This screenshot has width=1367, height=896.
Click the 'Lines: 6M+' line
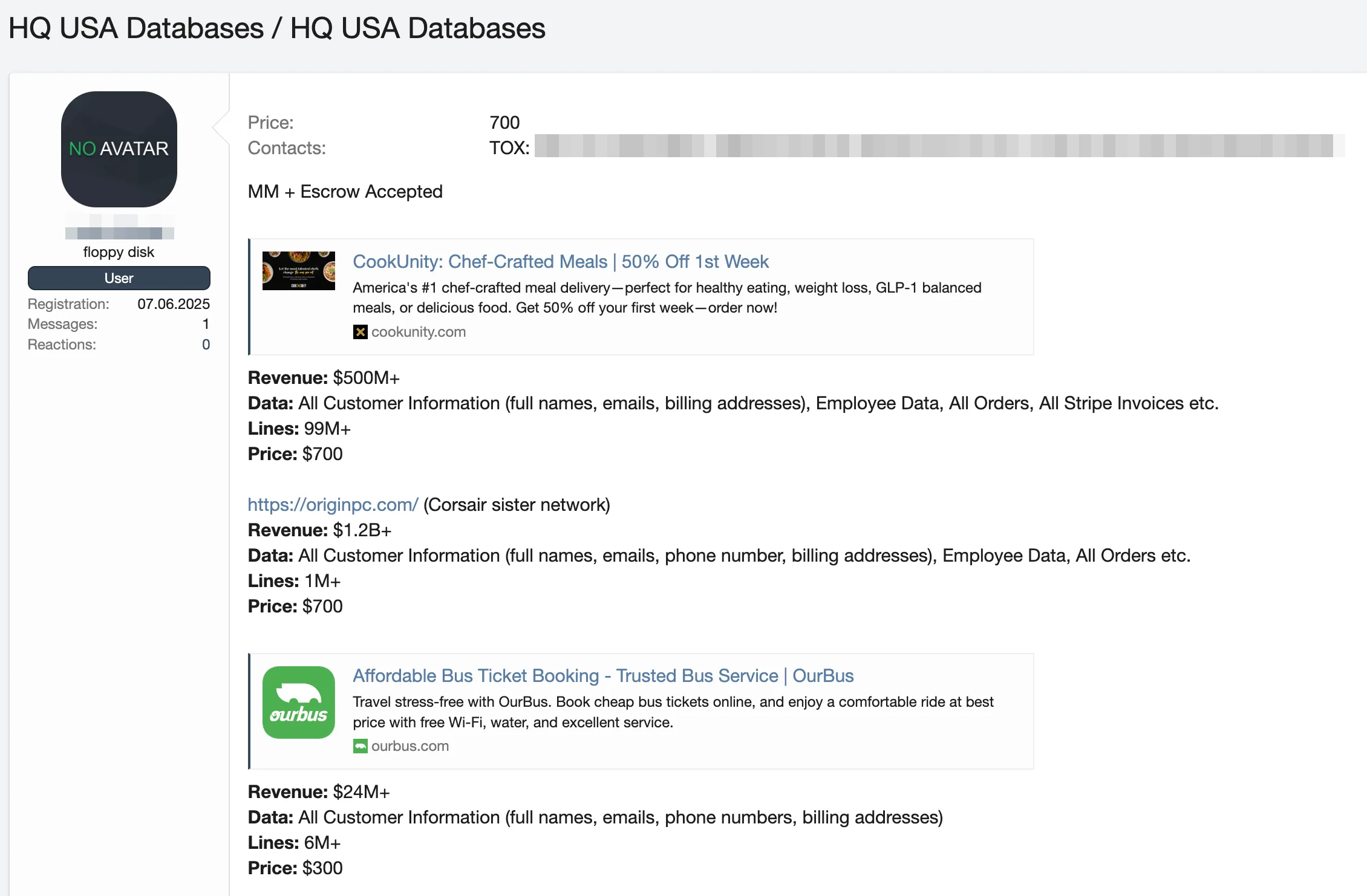click(x=295, y=843)
